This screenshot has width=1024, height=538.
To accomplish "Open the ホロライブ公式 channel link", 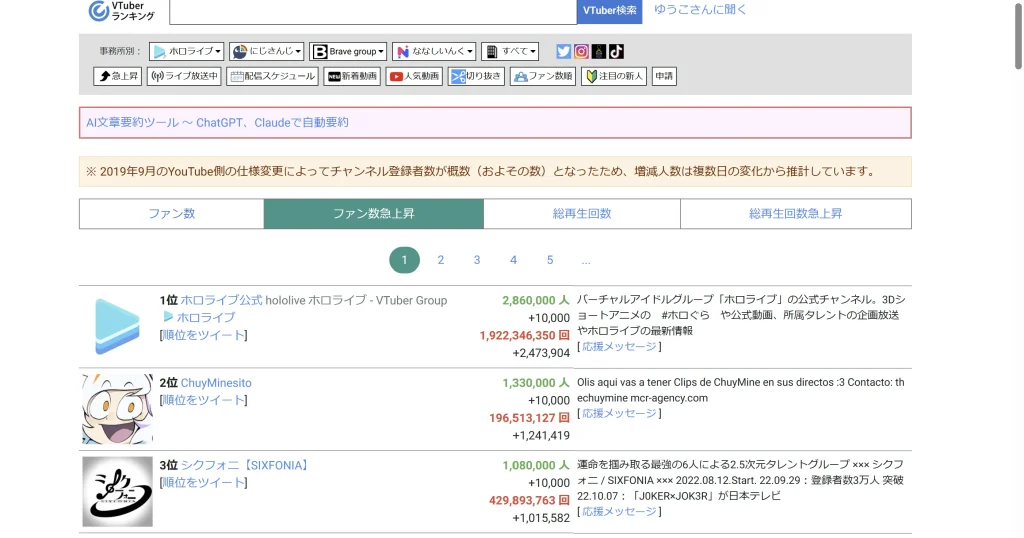I will pos(221,300).
